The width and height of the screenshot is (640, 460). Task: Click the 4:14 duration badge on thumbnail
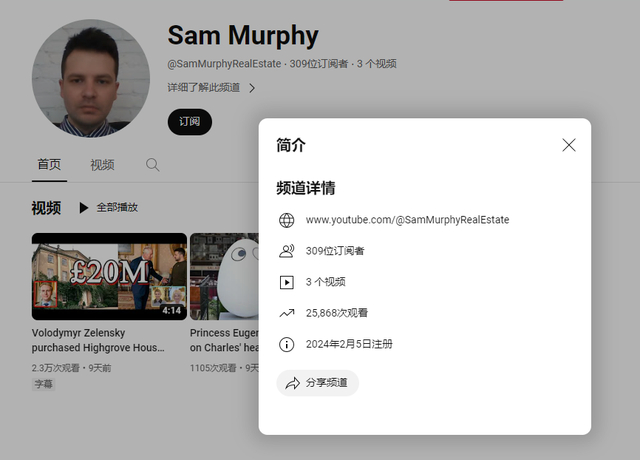pyautogui.click(x=171, y=311)
